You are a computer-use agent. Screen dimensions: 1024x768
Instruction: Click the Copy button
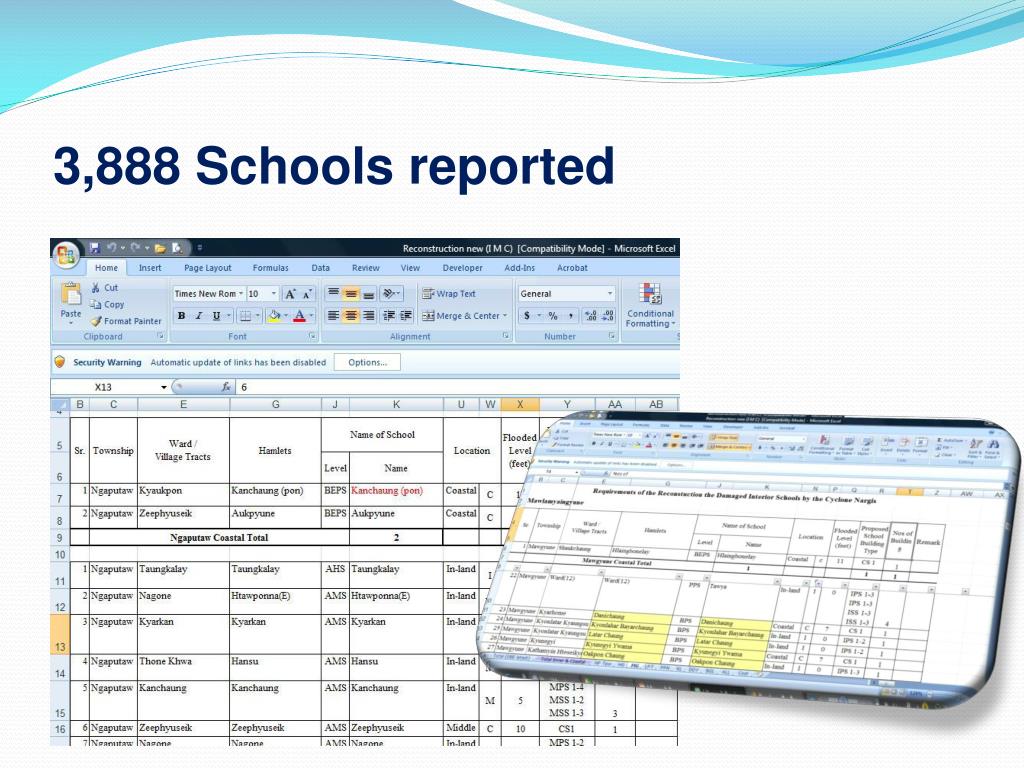pyautogui.click(x=106, y=304)
